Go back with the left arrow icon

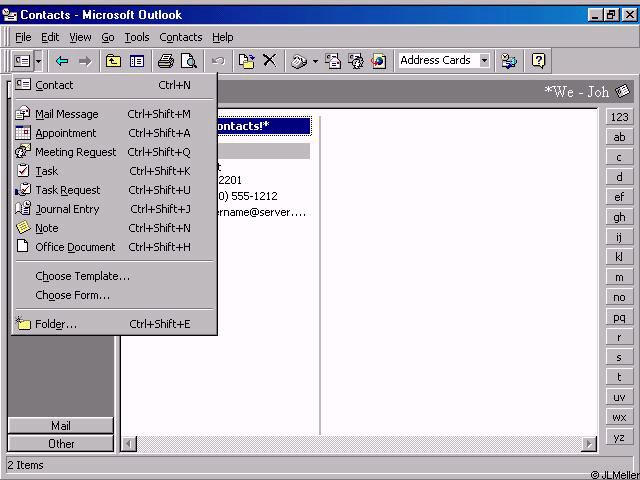point(62,61)
